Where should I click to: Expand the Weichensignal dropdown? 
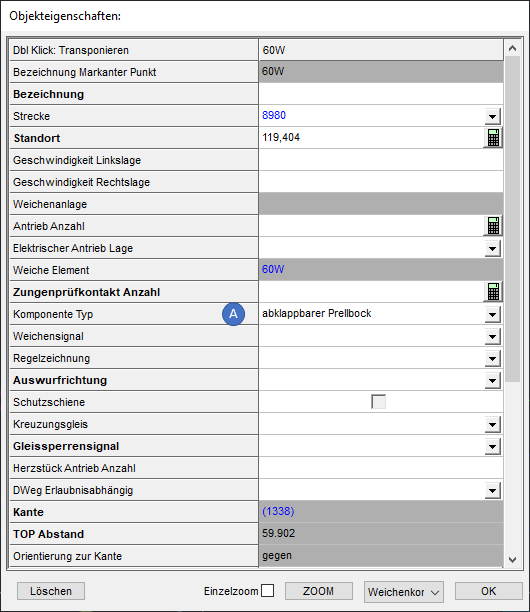tap(493, 336)
